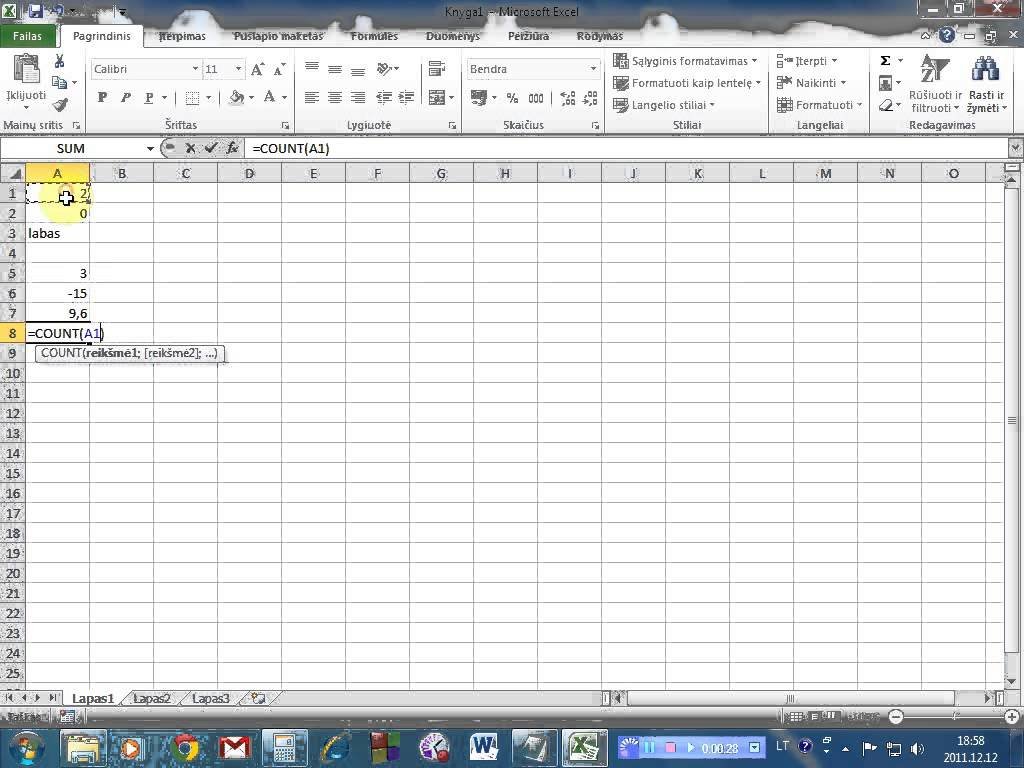This screenshot has width=1024, height=768.
Task: Open the Bendra number format dropdown
Action: click(x=593, y=69)
